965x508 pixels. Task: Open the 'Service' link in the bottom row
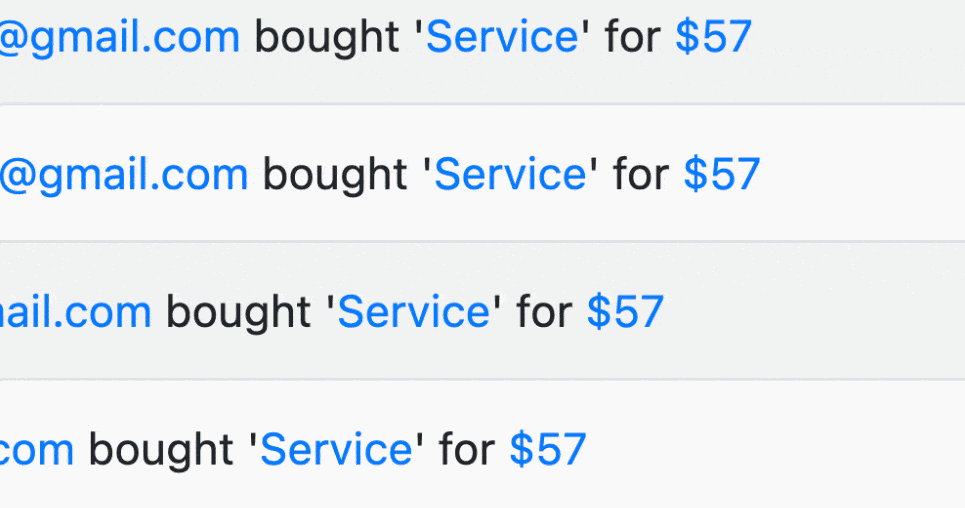coord(337,450)
